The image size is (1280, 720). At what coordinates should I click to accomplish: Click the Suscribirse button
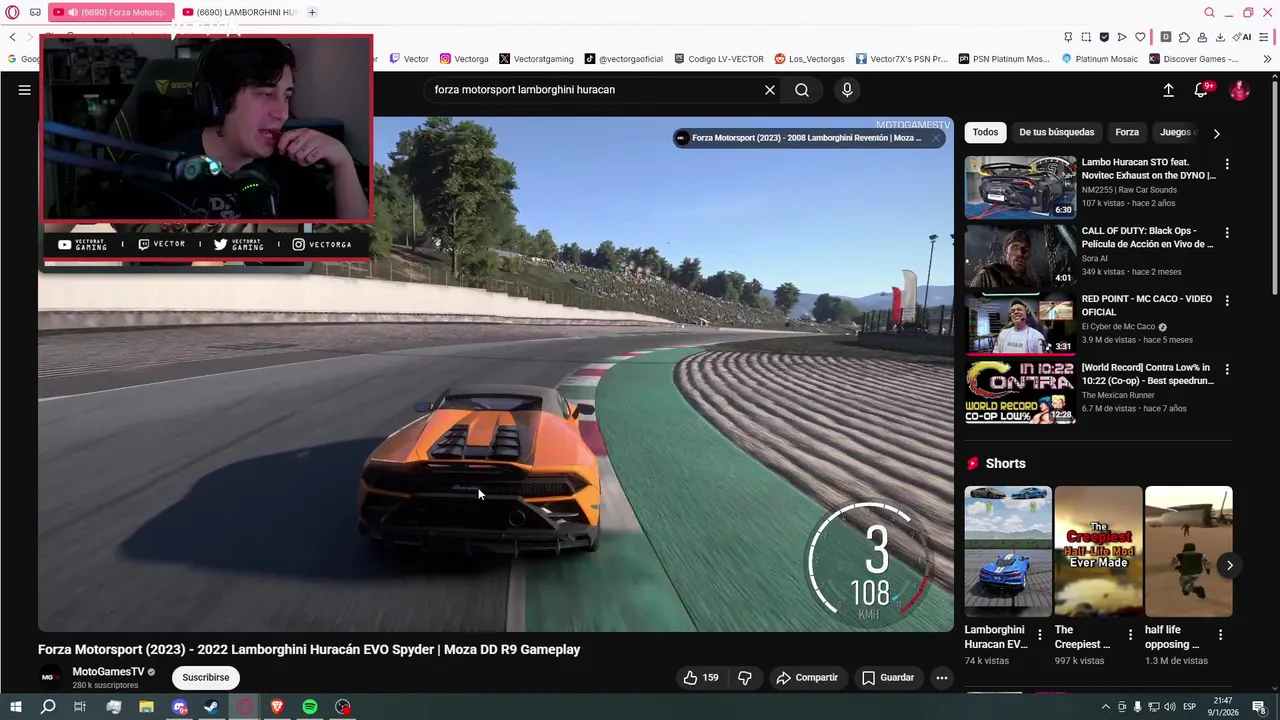tap(206, 677)
